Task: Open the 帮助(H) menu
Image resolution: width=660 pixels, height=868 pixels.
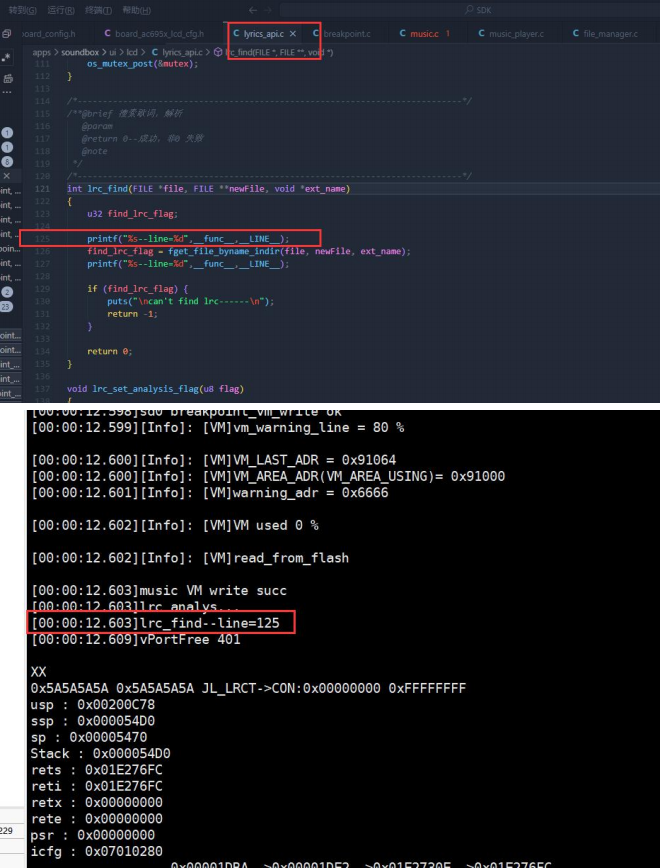Action: click(136, 11)
